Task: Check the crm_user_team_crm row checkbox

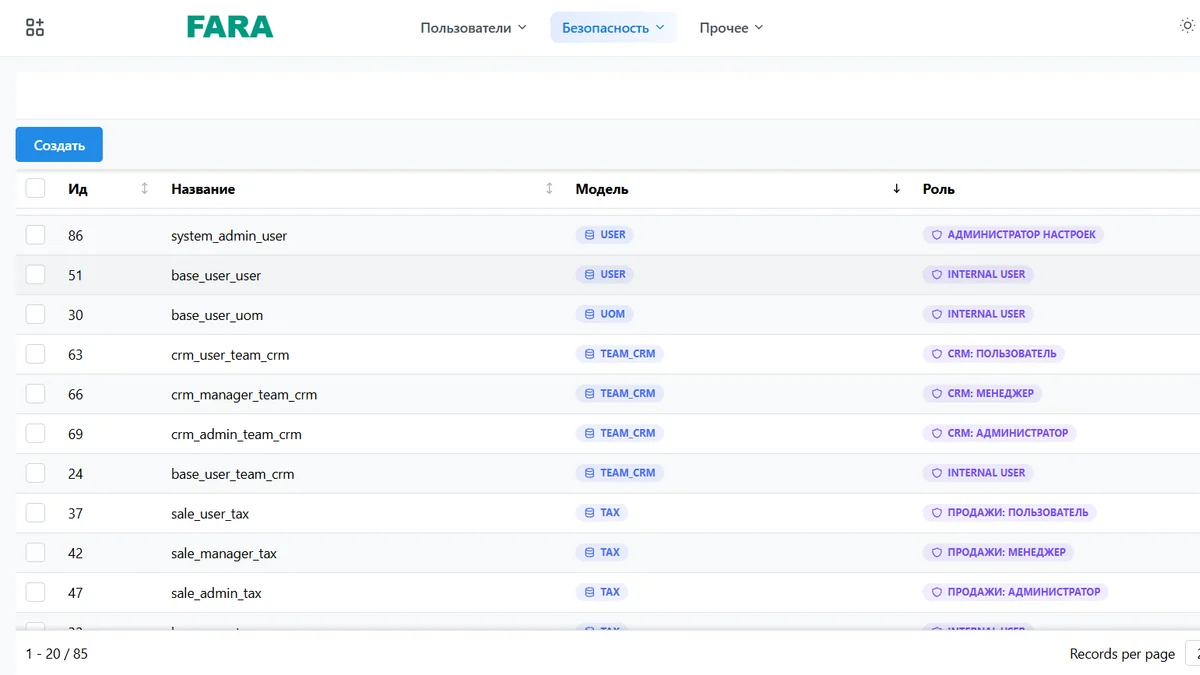Action: 35,354
